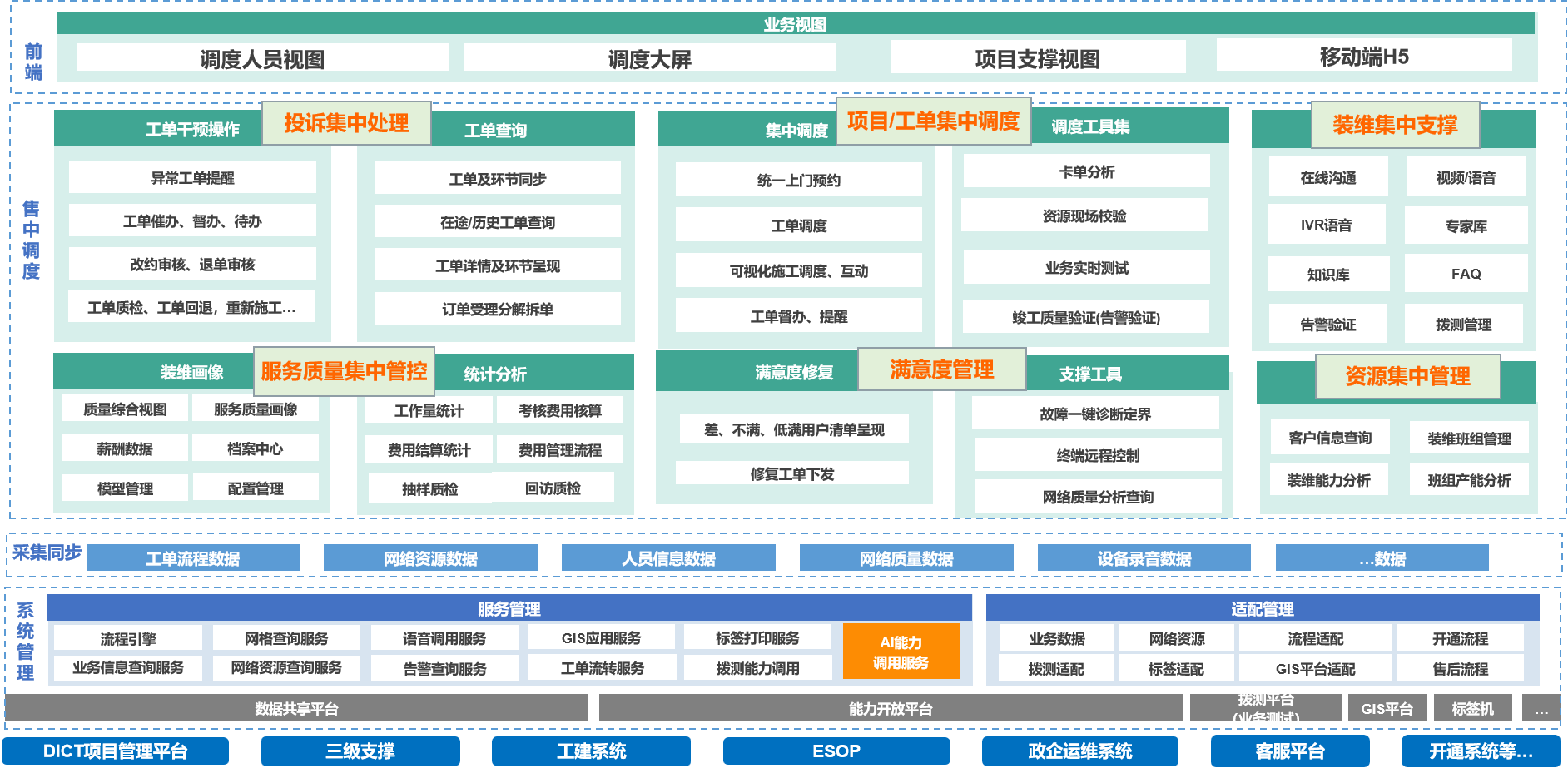Select the 客服平台 button
The height and width of the screenshot is (768, 1568).
[1289, 751]
